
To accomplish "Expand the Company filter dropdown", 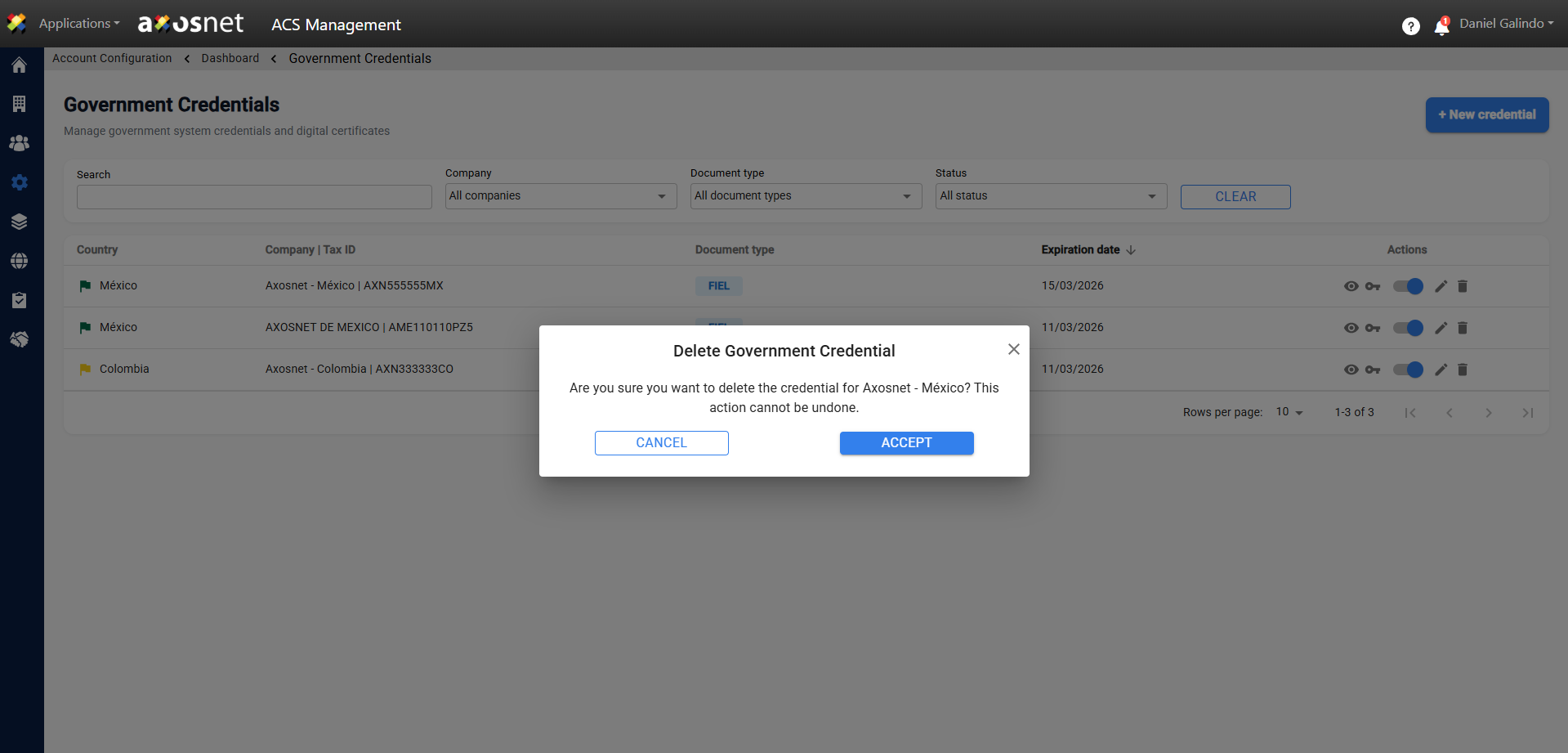I will (x=561, y=196).
